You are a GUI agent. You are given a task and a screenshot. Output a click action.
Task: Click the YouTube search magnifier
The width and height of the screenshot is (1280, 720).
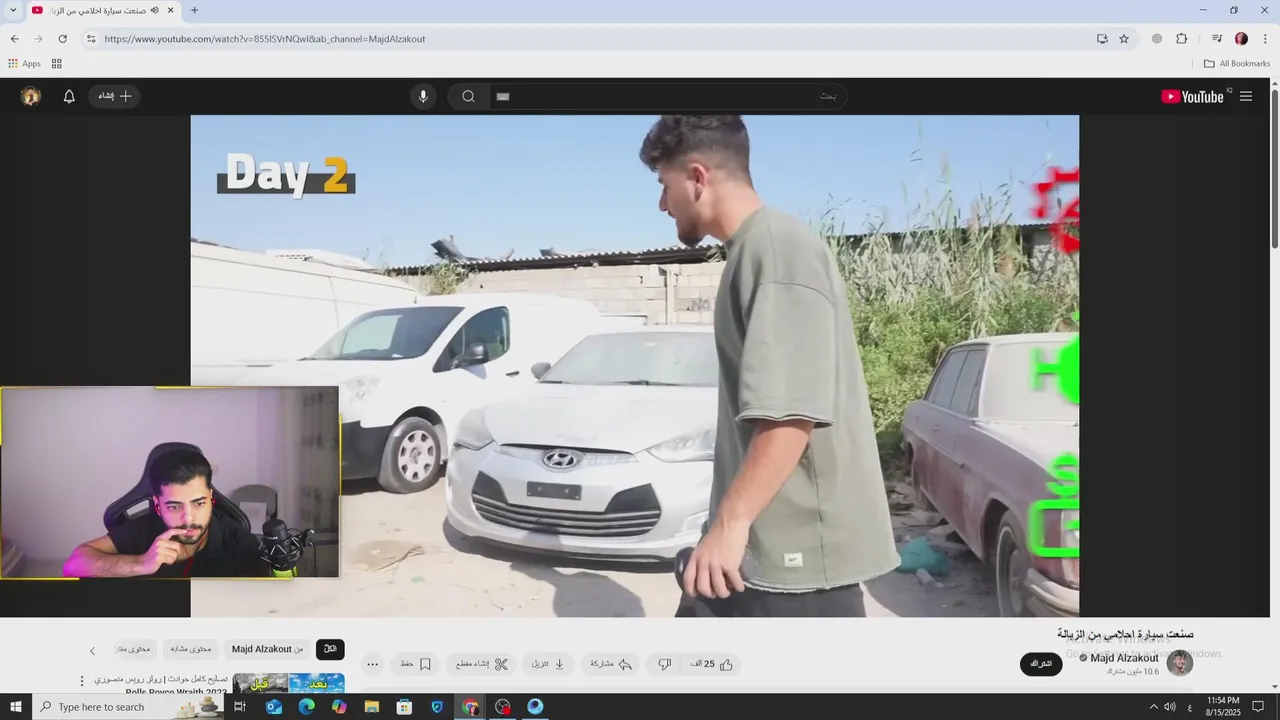468,96
